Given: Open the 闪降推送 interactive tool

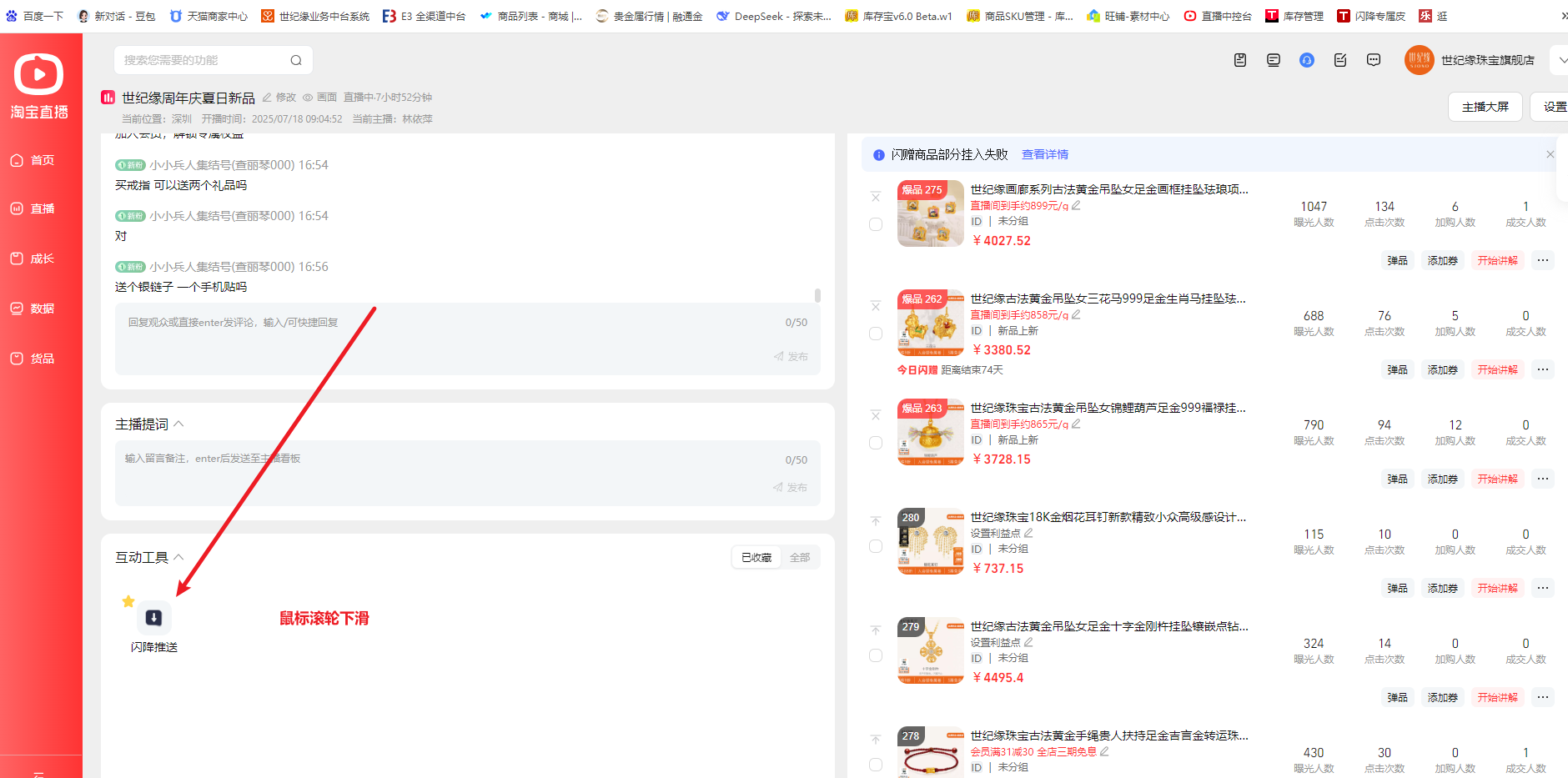Looking at the screenshot, I should pos(154,618).
